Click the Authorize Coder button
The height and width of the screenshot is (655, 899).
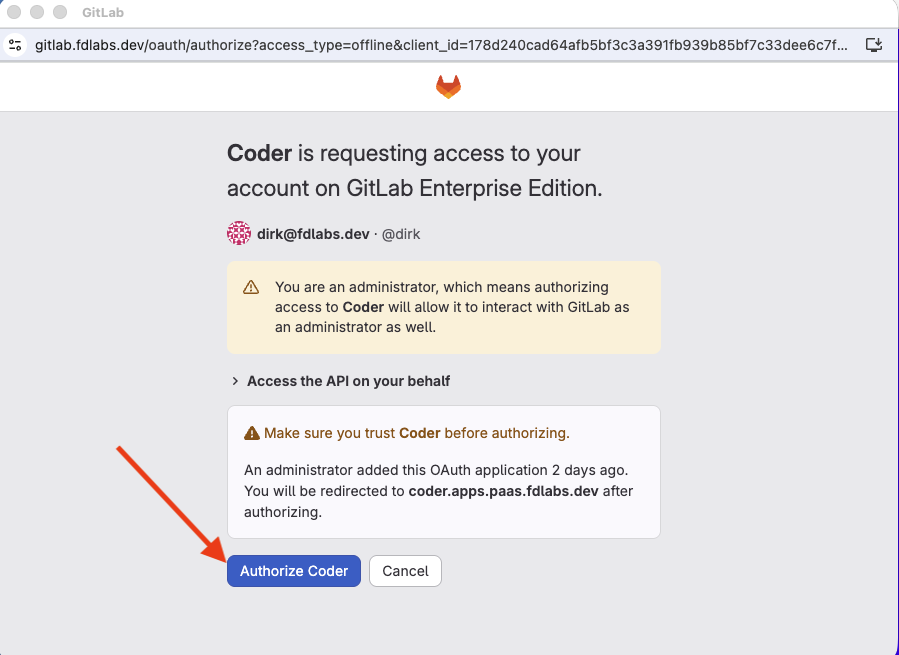pos(294,571)
